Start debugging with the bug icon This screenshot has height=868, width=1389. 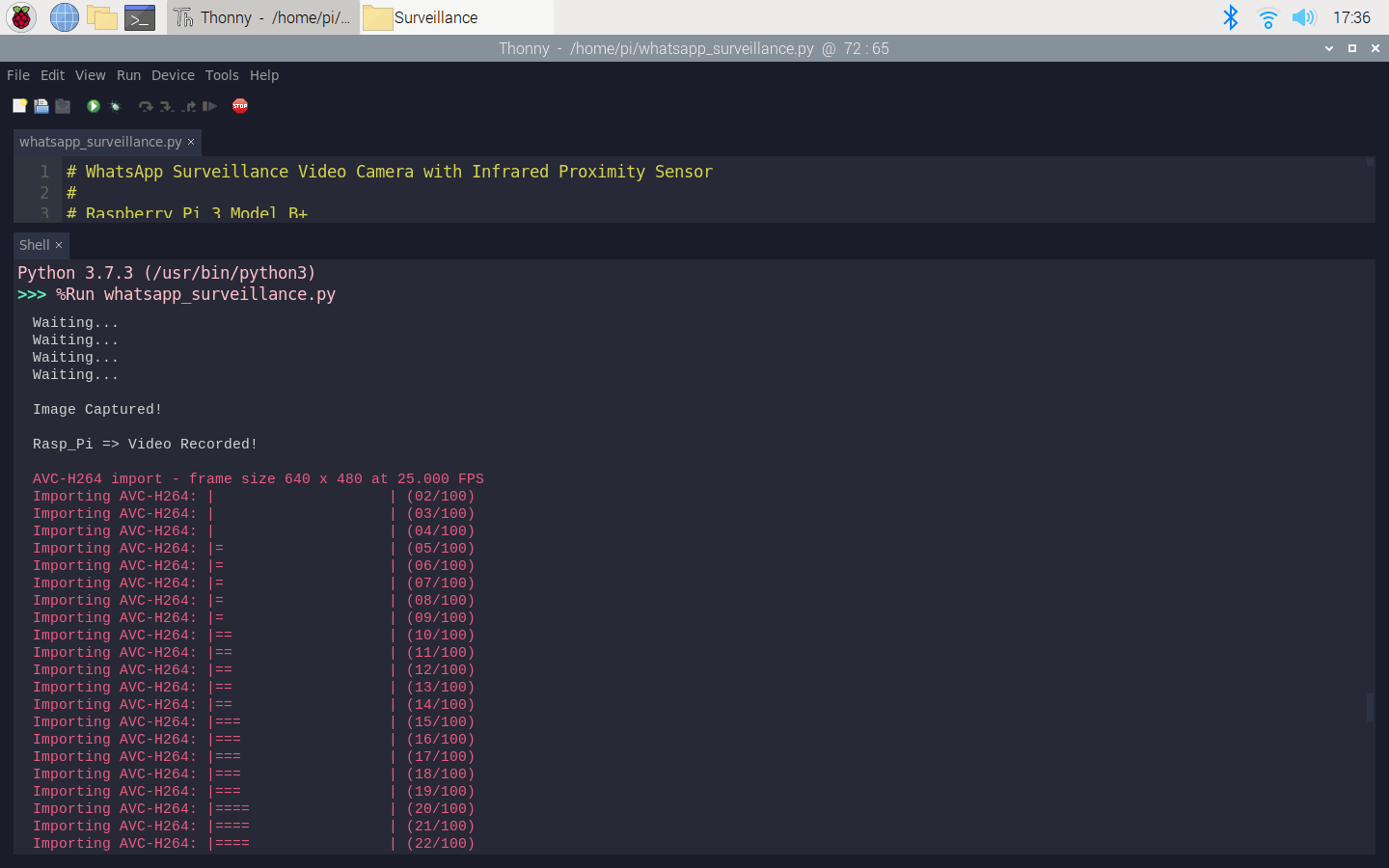tap(115, 106)
